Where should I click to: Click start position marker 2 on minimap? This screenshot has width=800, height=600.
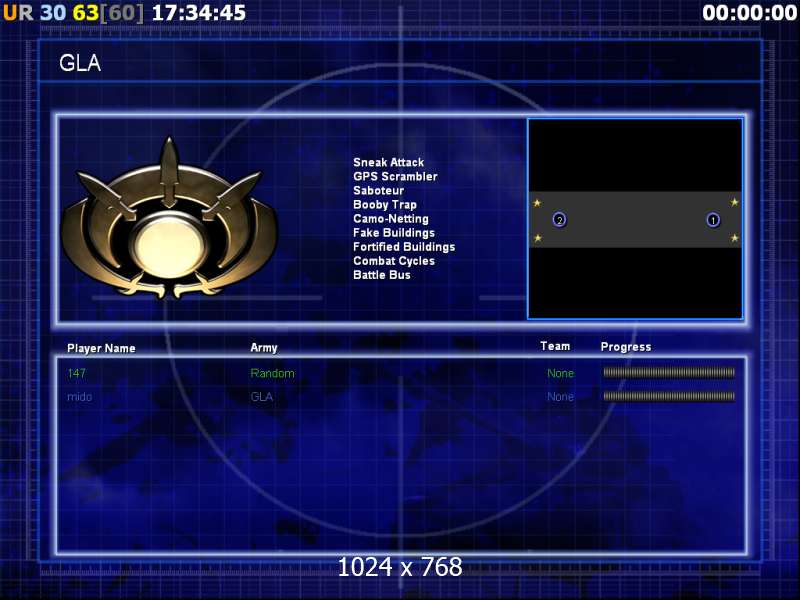[x=559, y=220]
